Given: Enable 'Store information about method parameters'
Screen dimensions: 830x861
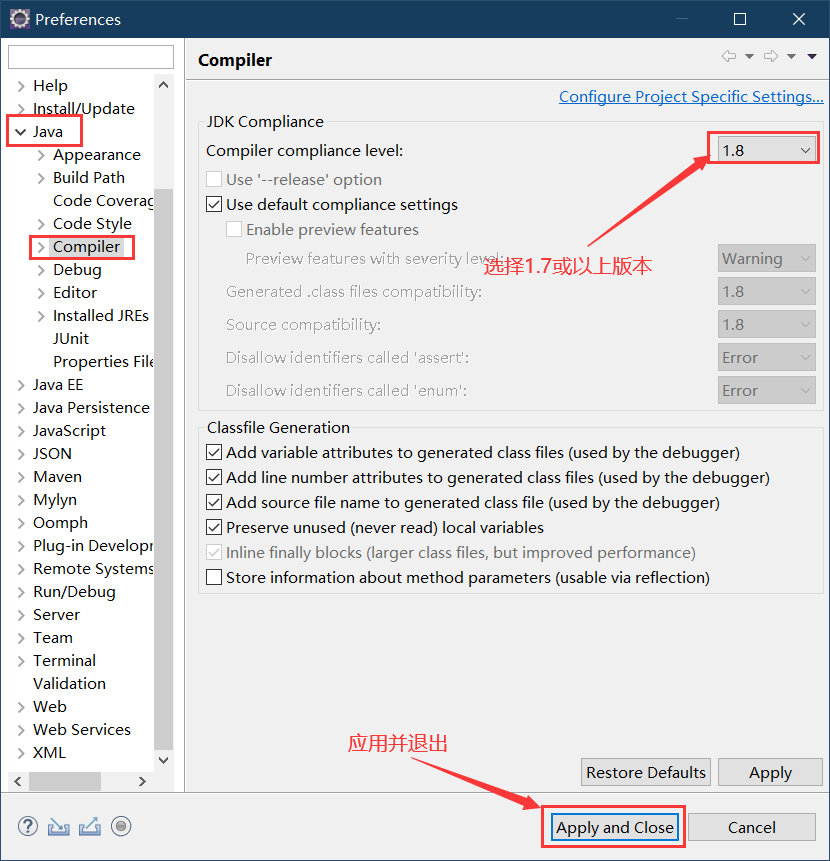Looking at the screenshot, I should 214,577.
